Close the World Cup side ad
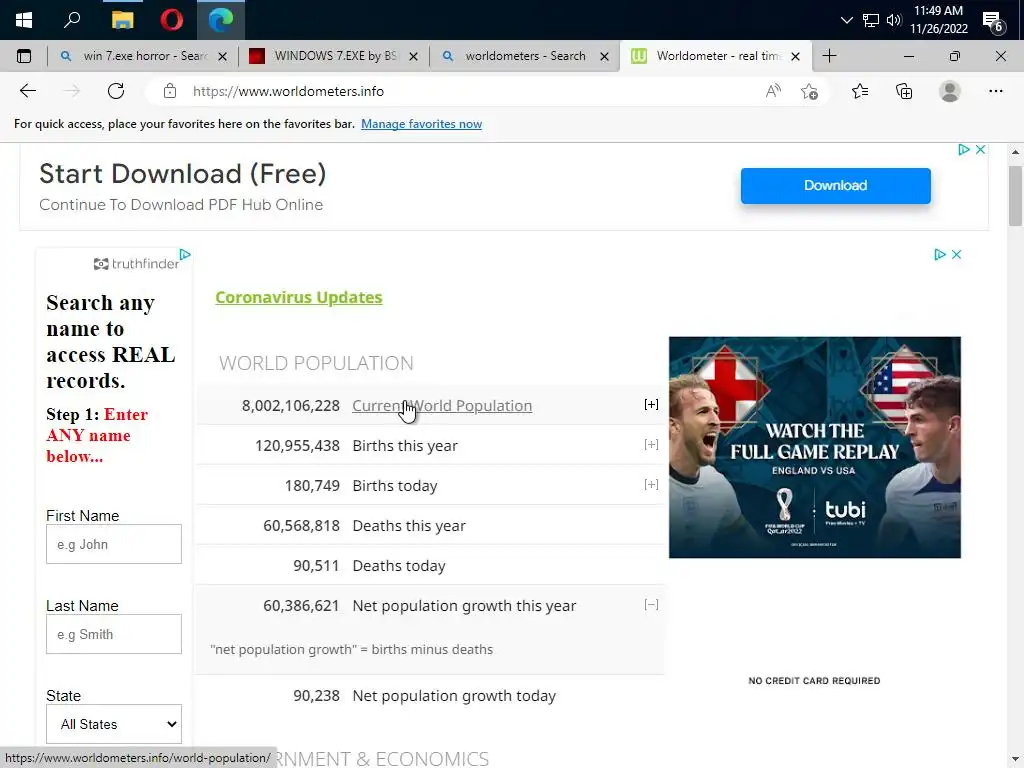 [956, 254]
